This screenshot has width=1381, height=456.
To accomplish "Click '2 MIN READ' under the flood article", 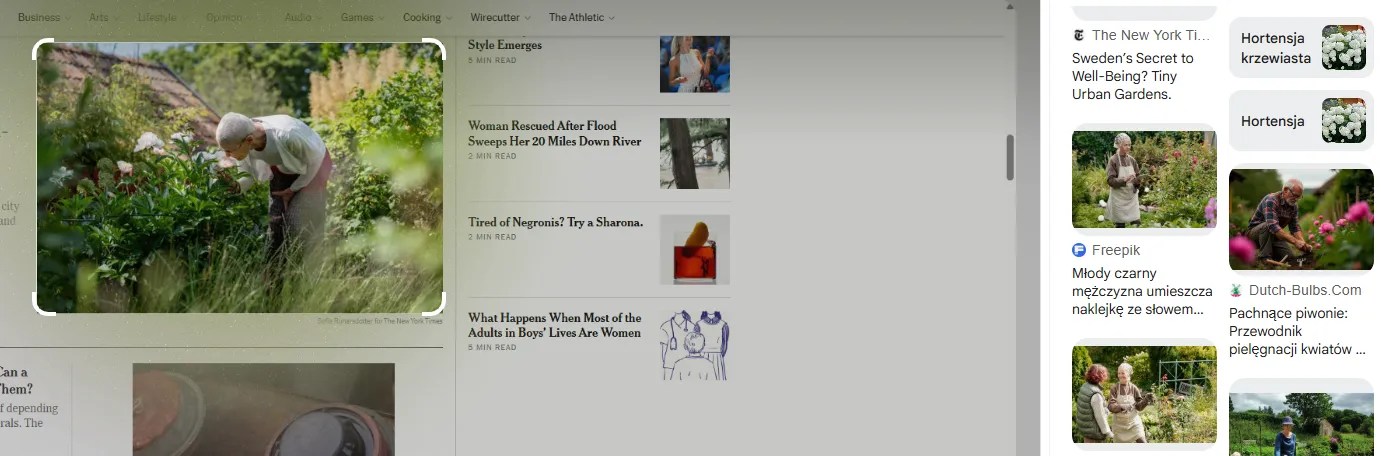I will [493, 157].
